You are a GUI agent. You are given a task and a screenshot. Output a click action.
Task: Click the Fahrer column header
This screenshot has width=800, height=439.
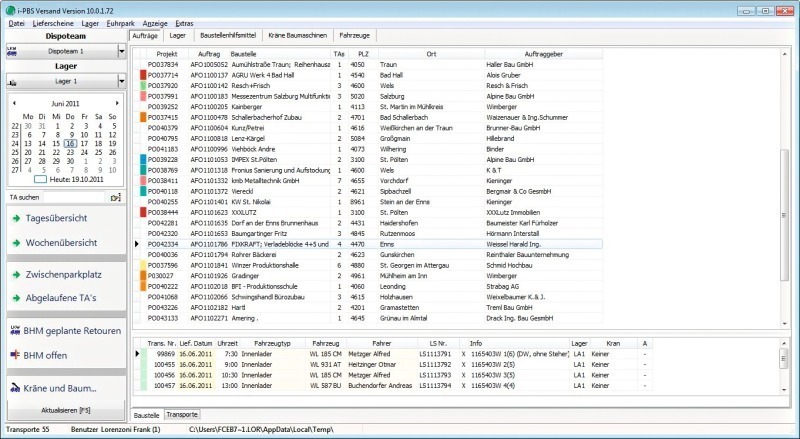pos(382,344)
